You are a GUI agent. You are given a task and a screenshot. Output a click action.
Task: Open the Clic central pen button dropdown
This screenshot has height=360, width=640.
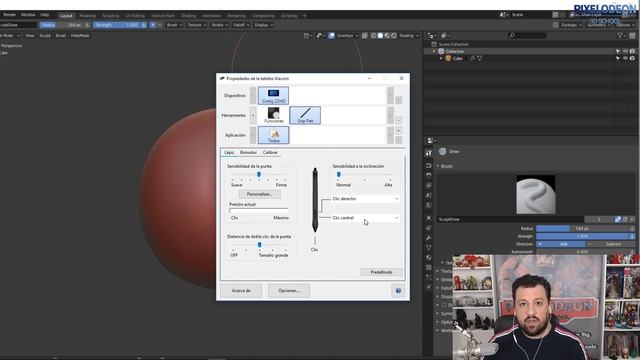[x=365, y=218]
